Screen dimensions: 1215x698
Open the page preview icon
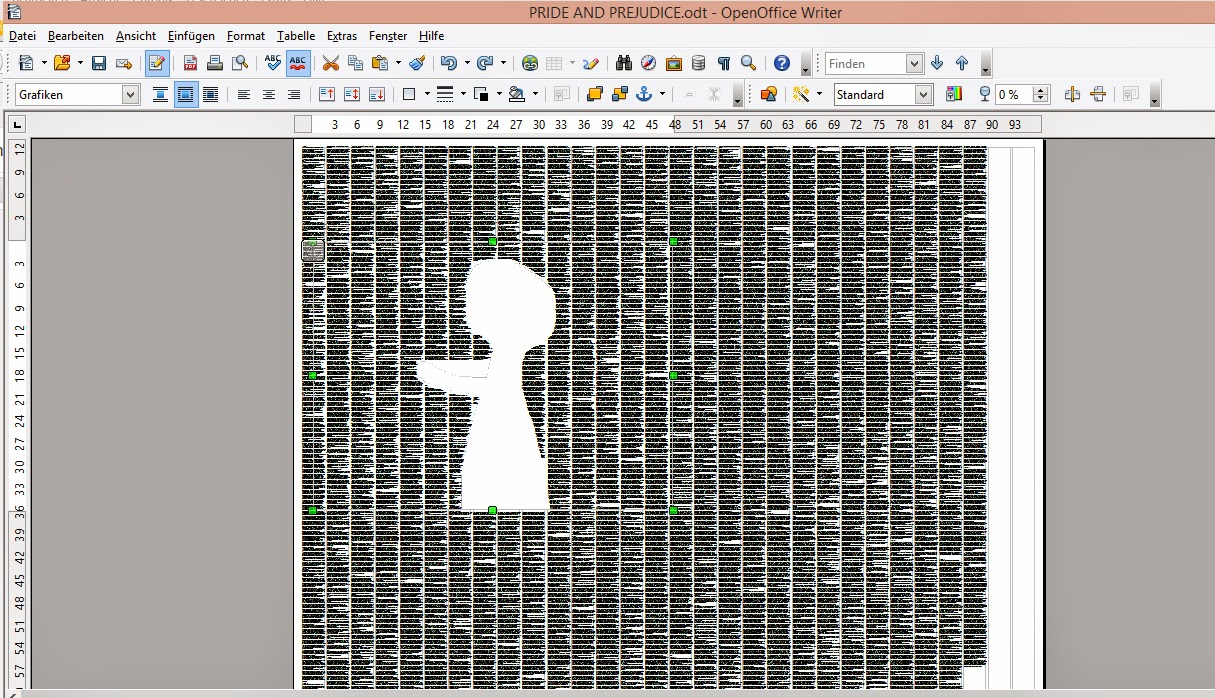(x=240, y=63)
